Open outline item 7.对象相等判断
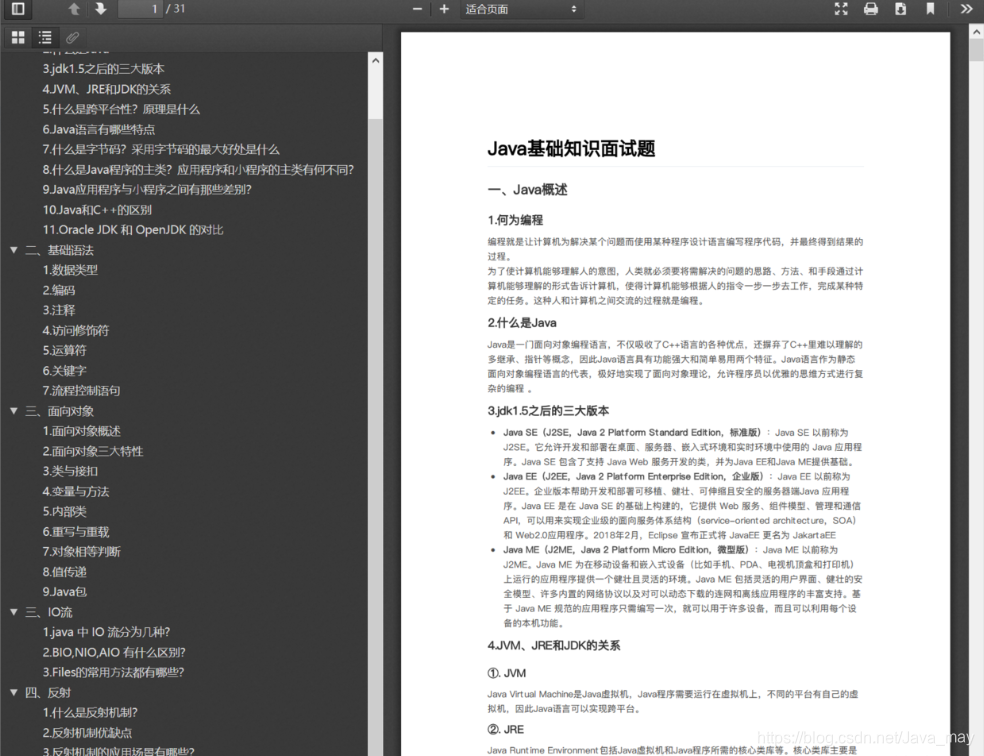984x756 pixels. click(82, 551)
